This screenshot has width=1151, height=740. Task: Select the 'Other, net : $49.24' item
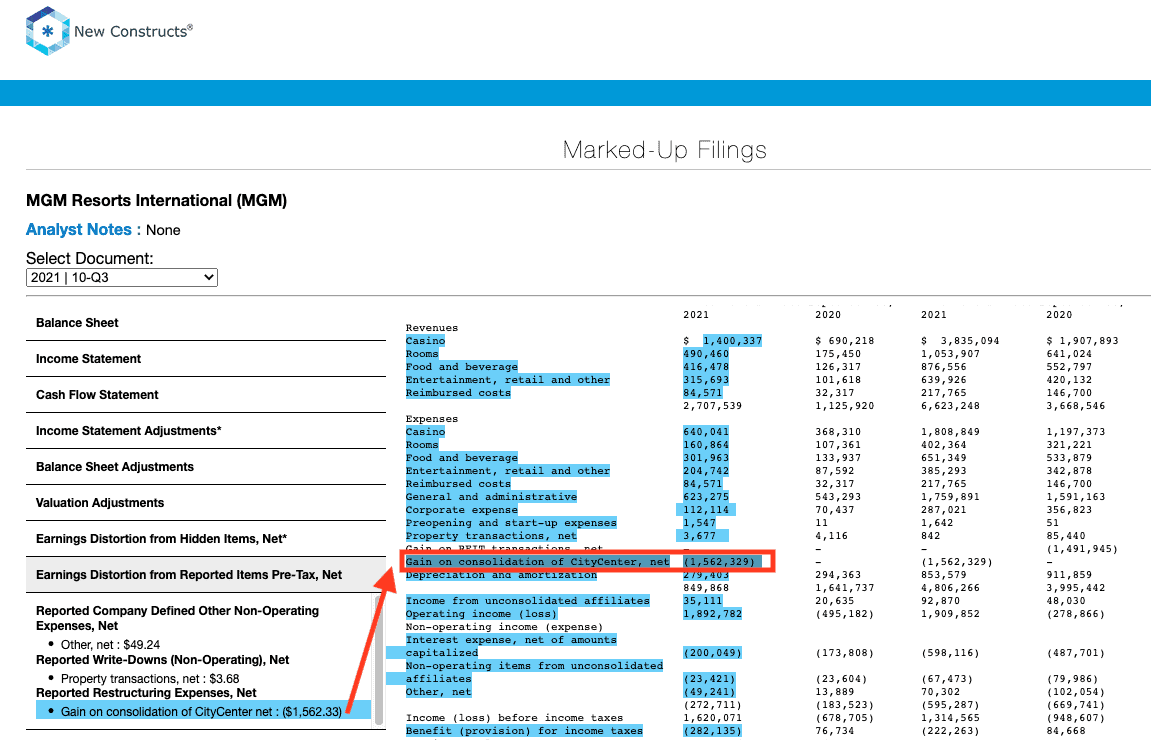pos(110,645)
